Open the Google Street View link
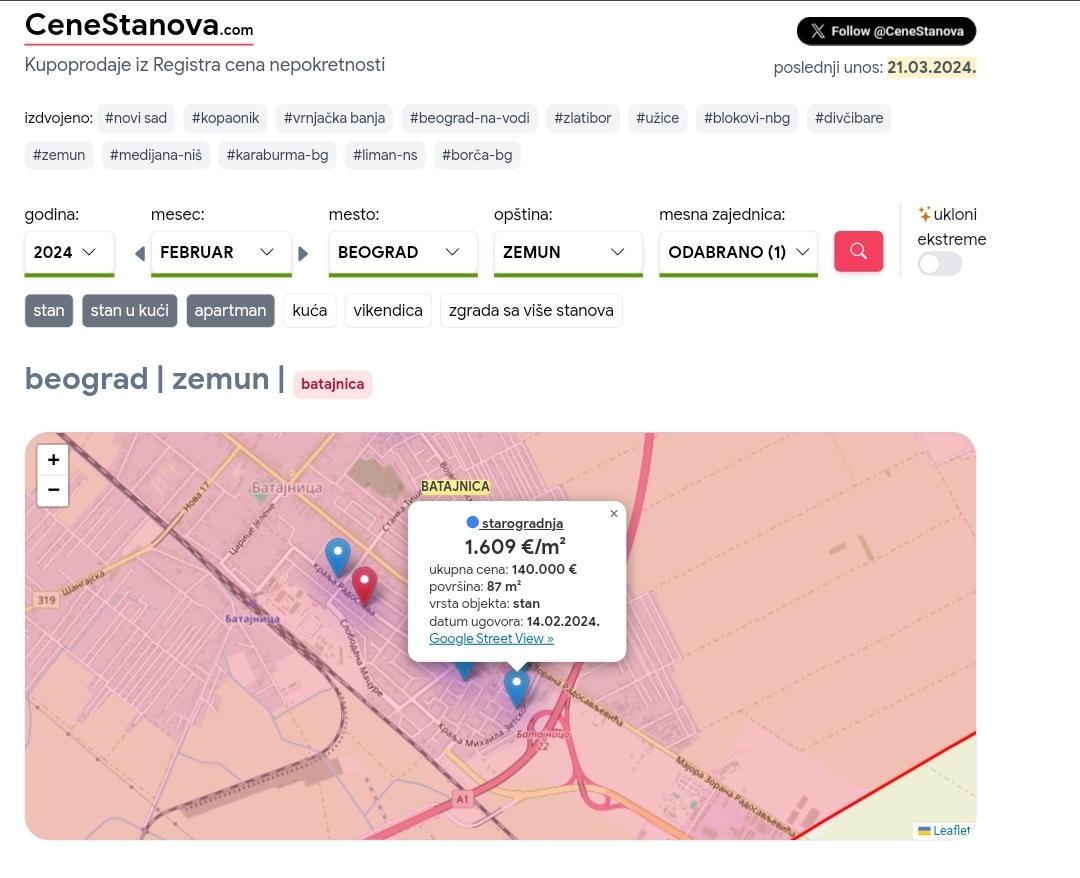Viewport: 1080px width, 878px height. point(491,639)
